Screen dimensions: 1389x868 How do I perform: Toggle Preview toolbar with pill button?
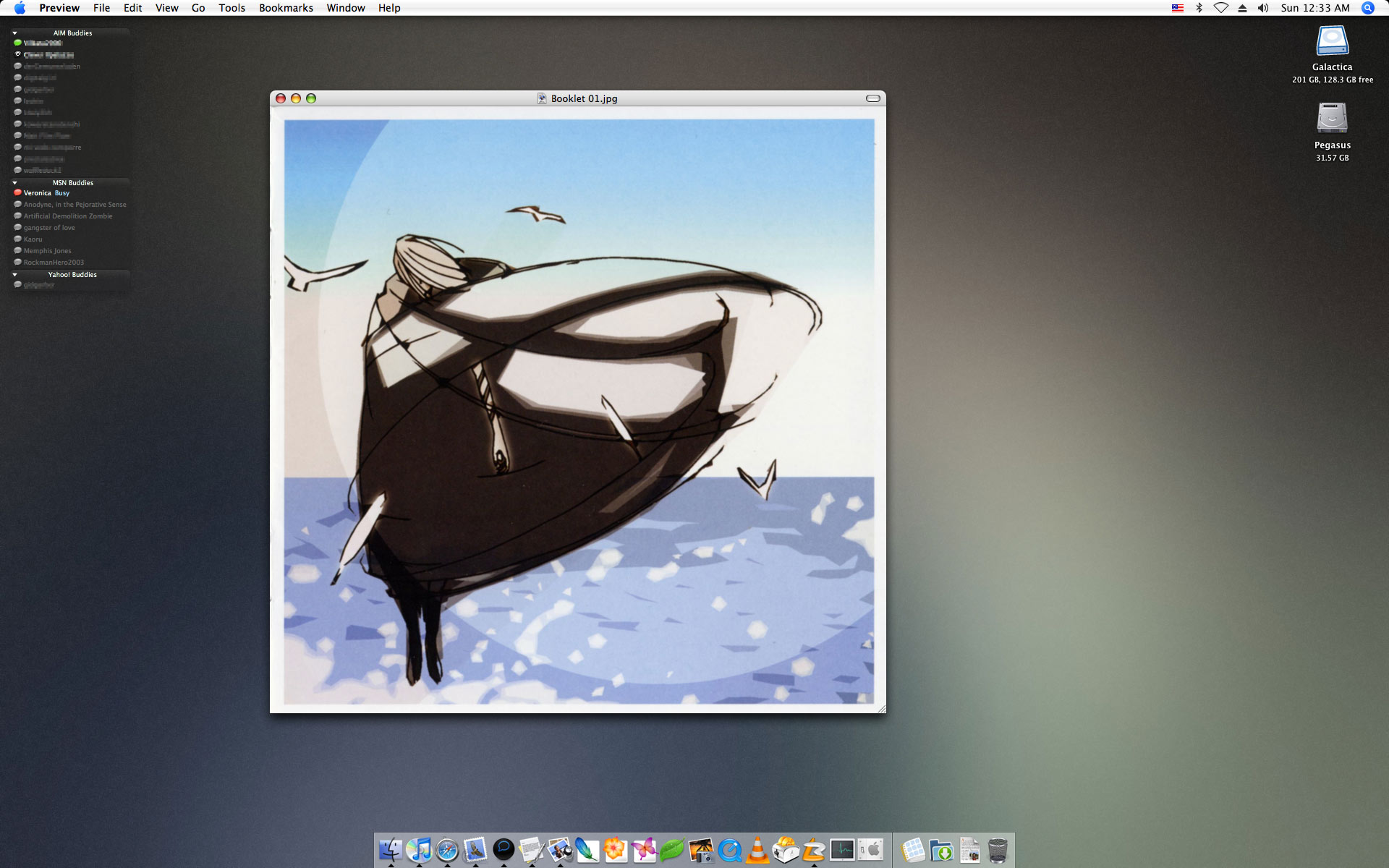tap(873, 98)
